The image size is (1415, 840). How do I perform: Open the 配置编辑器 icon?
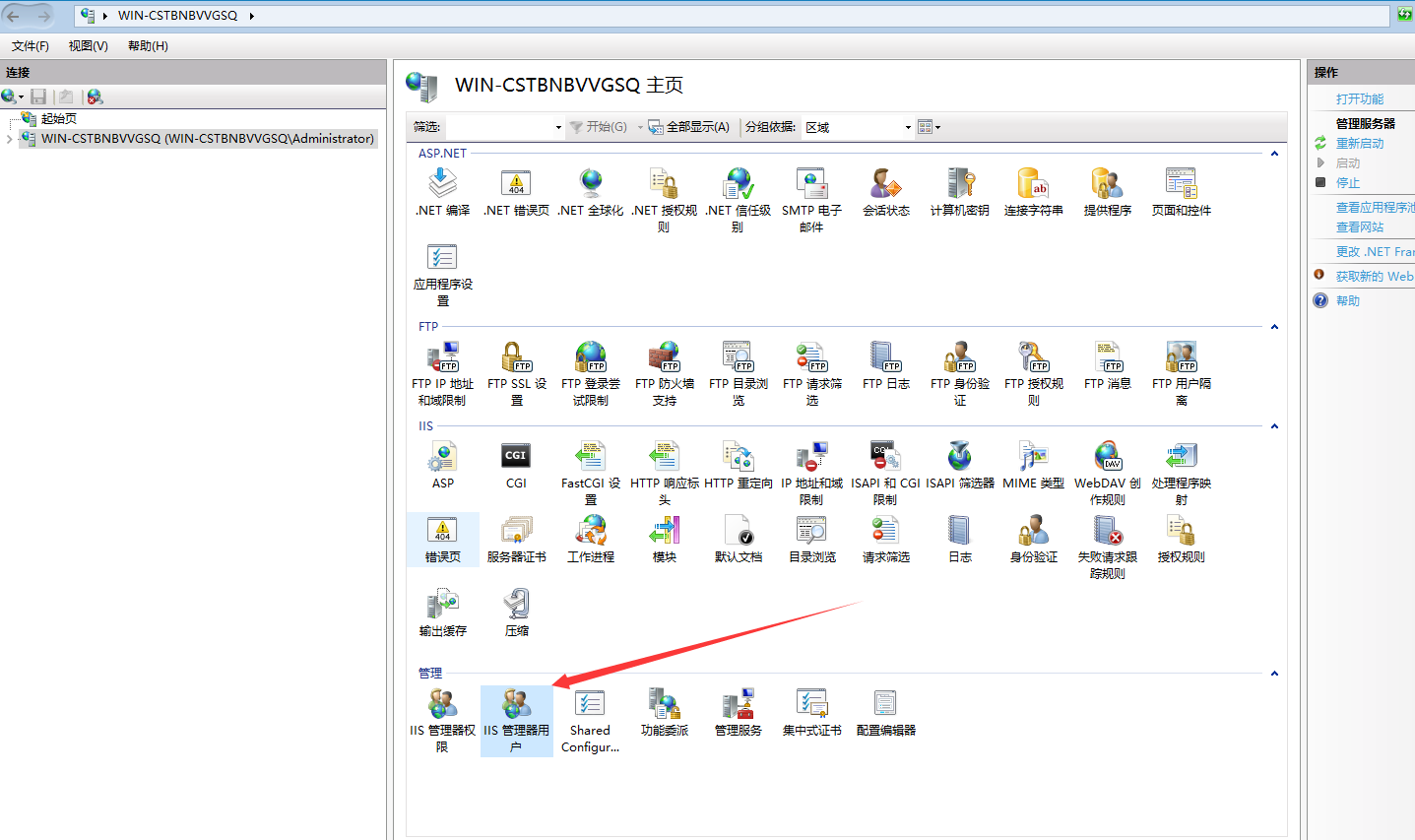coord(886,712)
